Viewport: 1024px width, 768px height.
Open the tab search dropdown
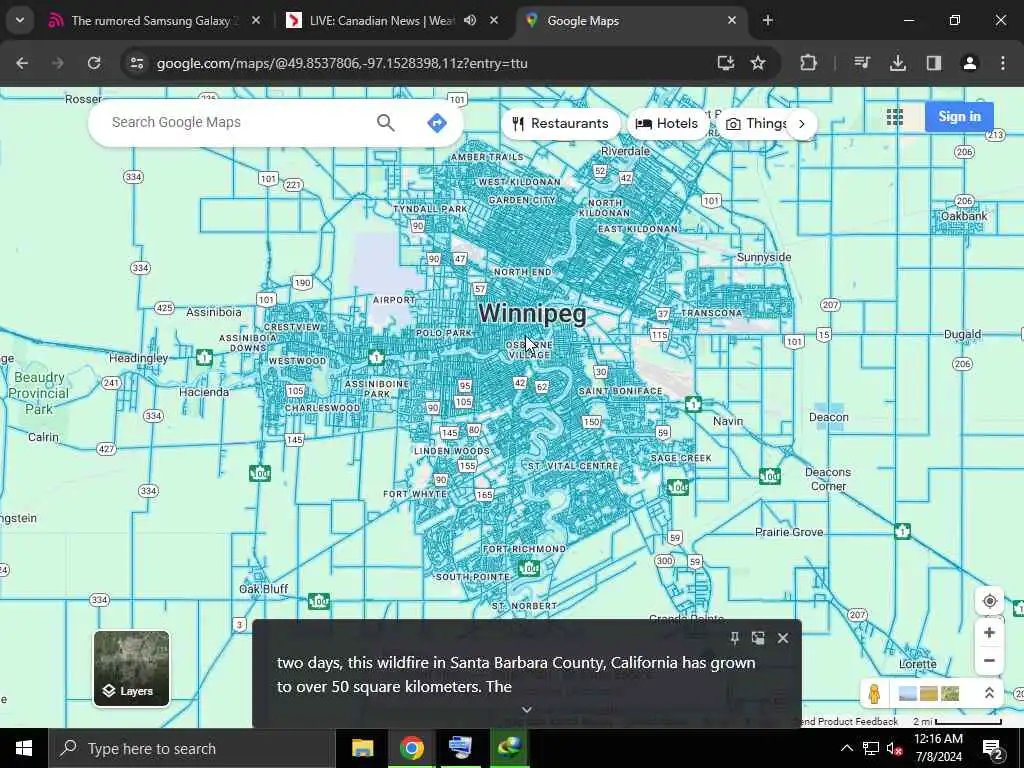(20, 20)
